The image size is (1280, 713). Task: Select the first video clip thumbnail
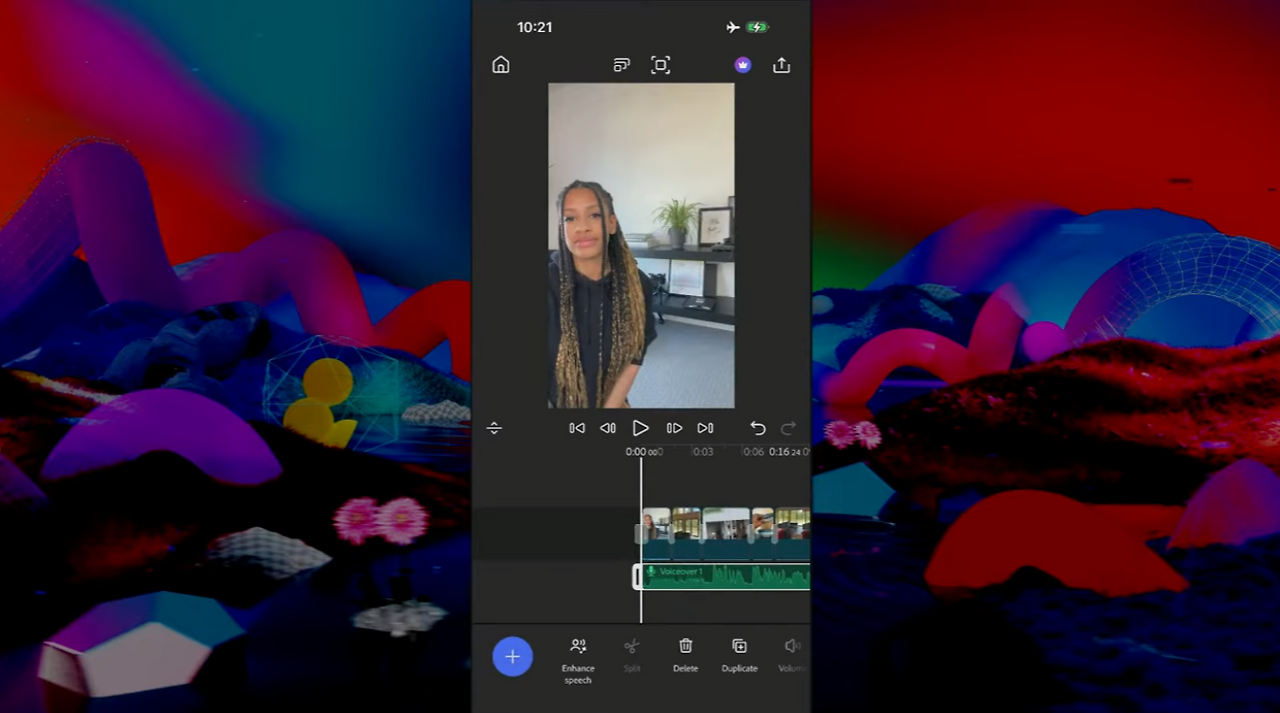click(656, 524)
